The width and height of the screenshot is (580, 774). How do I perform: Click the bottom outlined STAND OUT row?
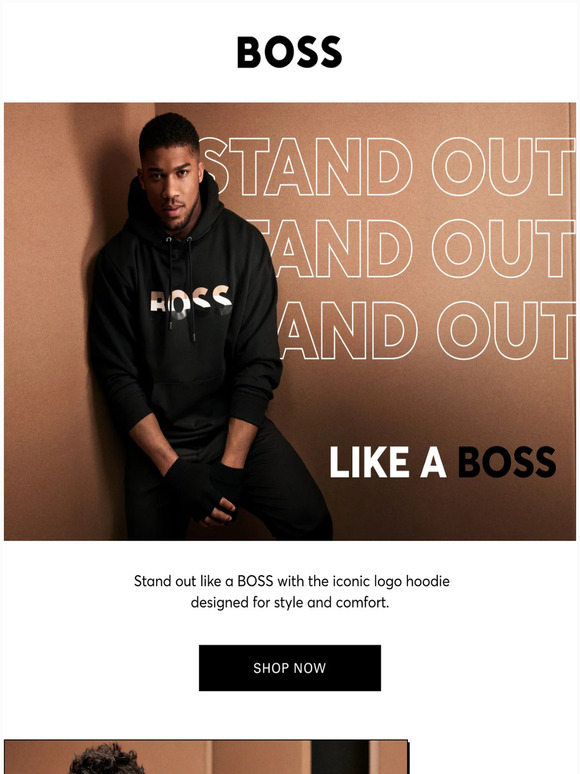[x=425, y=330]
